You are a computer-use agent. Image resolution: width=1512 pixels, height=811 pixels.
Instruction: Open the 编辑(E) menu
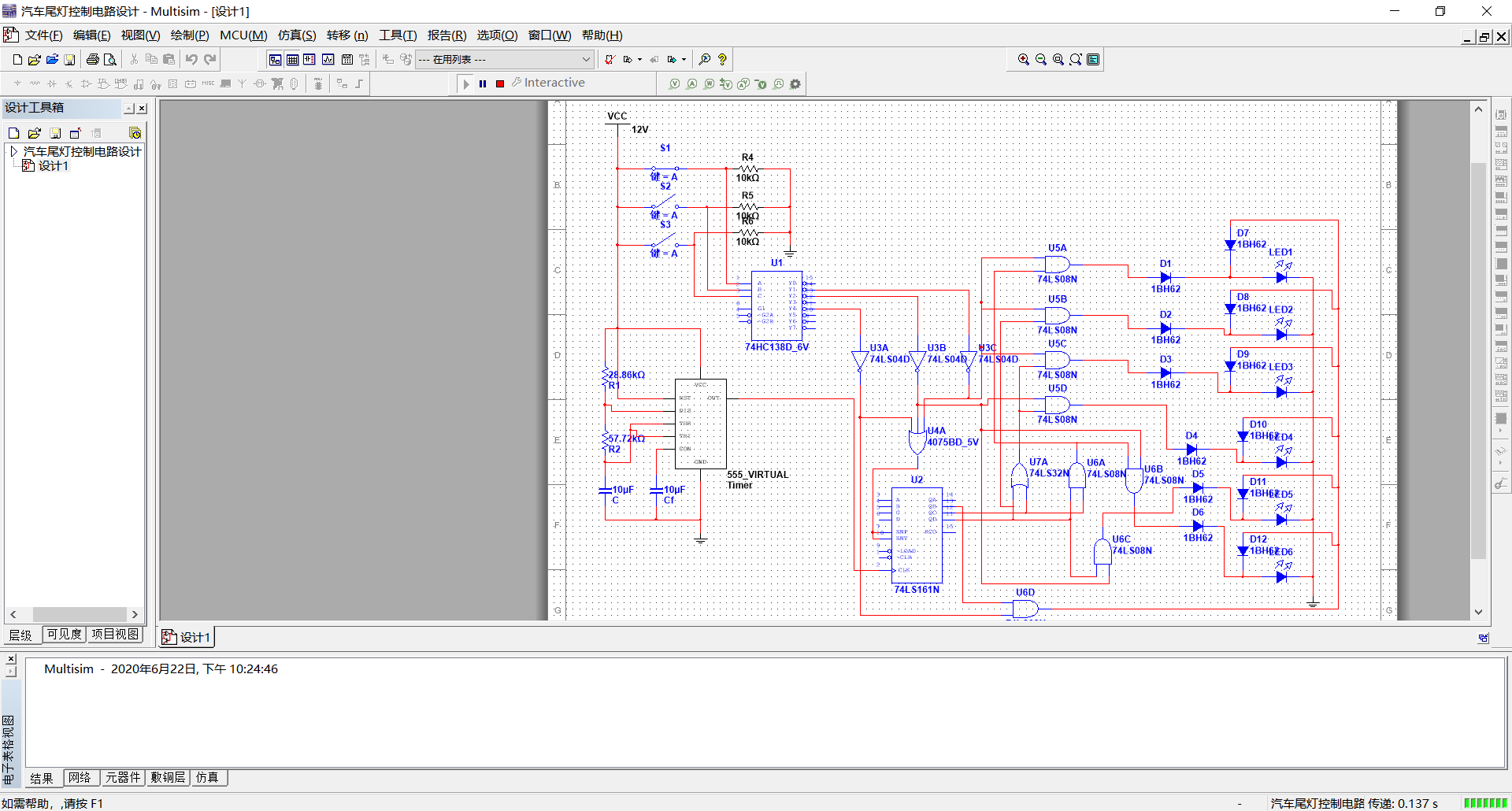pyautogui.click(x=91, y=35)
